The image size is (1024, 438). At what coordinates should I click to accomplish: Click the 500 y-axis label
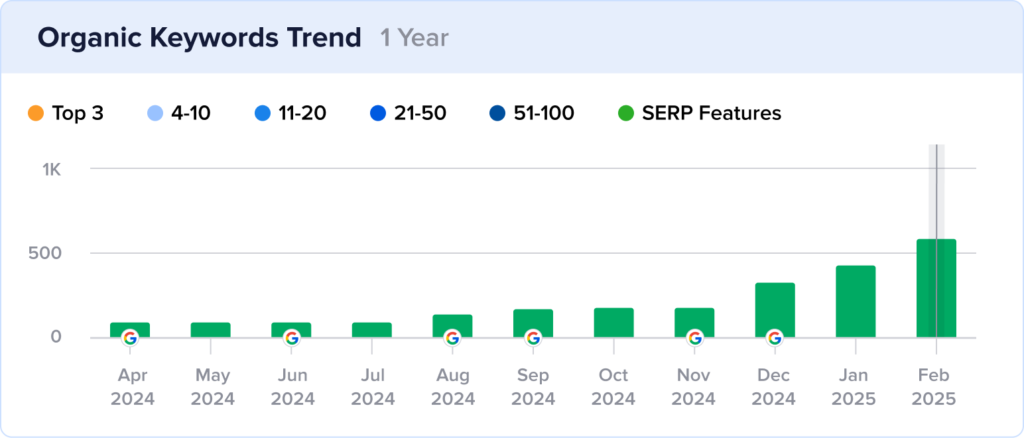(x=44, y=253)
